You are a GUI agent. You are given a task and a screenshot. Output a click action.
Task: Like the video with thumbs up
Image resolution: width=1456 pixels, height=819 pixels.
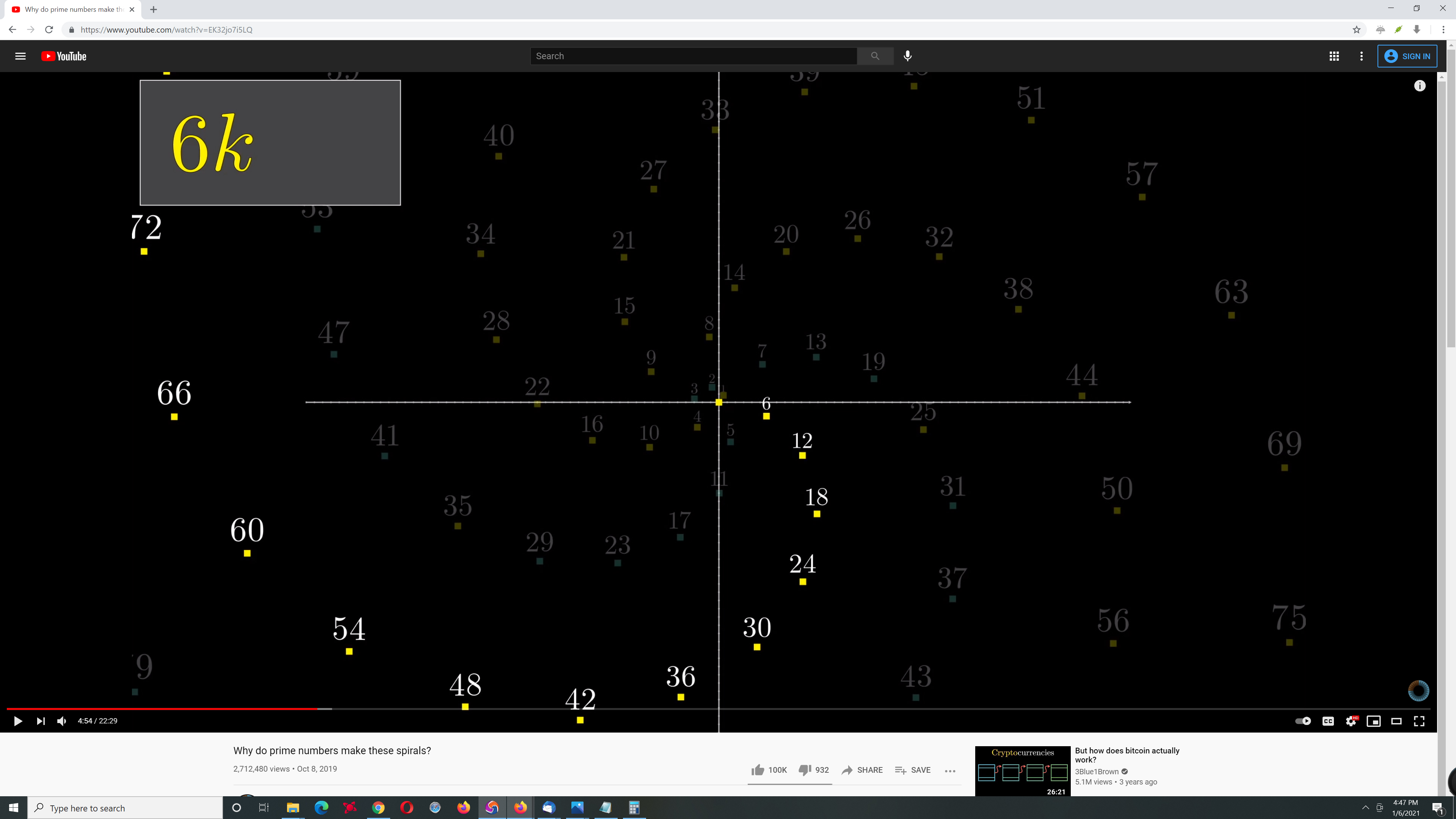pos(758,770)
